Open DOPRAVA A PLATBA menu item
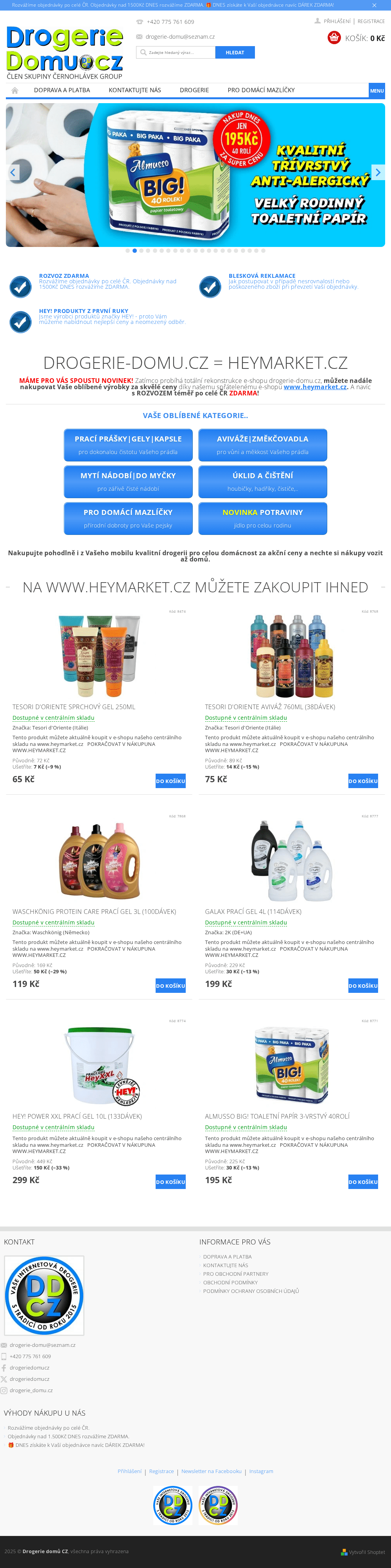 click(x=62, y=90)
